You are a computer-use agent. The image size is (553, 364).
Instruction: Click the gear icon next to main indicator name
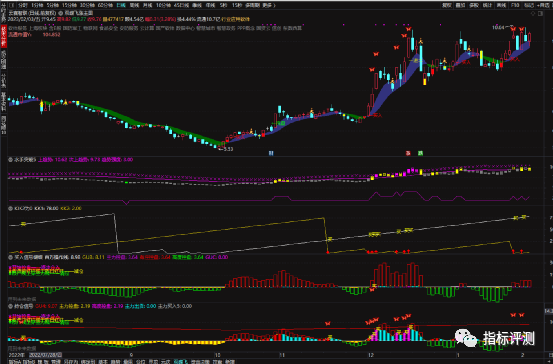click(60, 12)
